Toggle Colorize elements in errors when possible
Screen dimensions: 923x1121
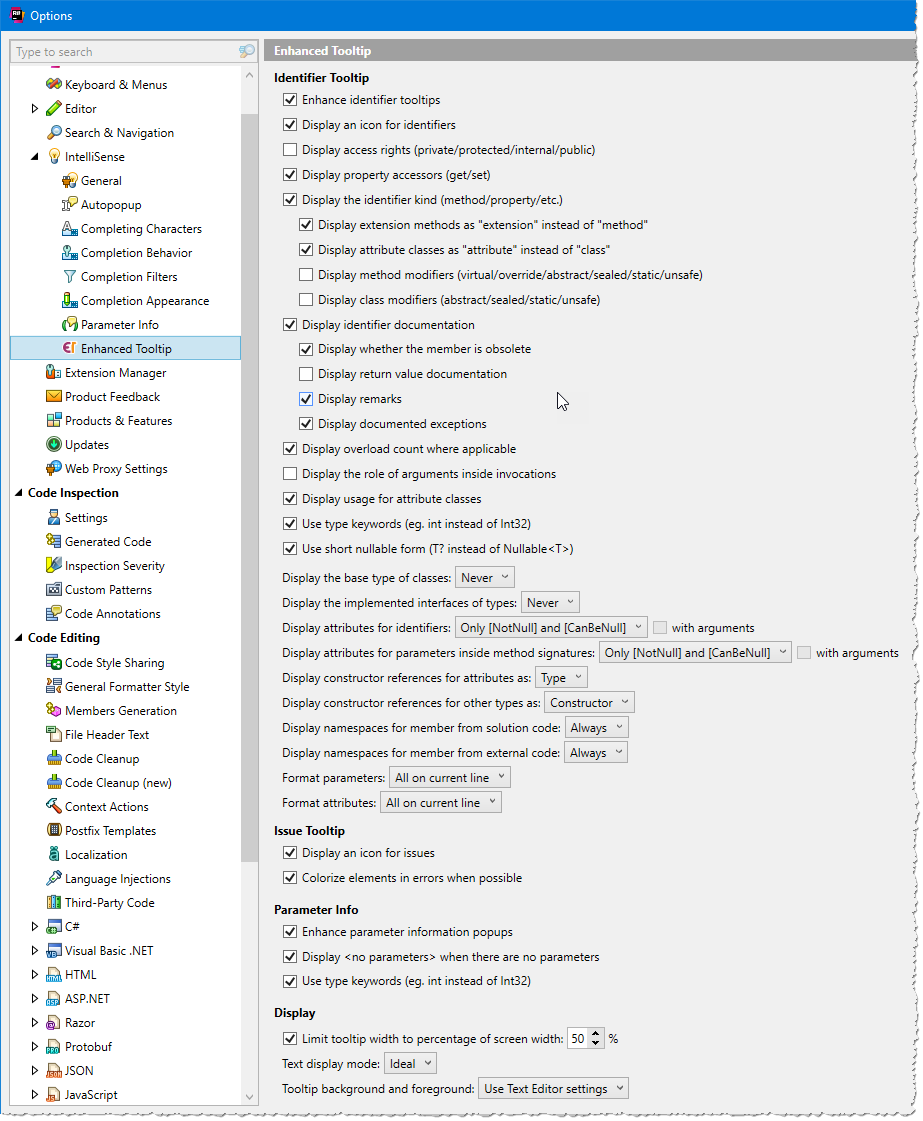click(290, 878)
